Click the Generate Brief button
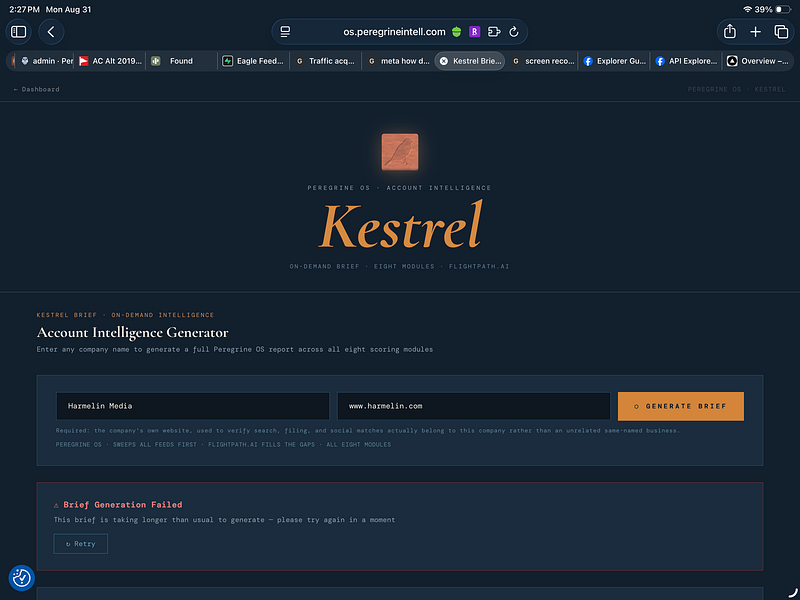The width and height of the screenshot is (800, 600). [681, 406]
